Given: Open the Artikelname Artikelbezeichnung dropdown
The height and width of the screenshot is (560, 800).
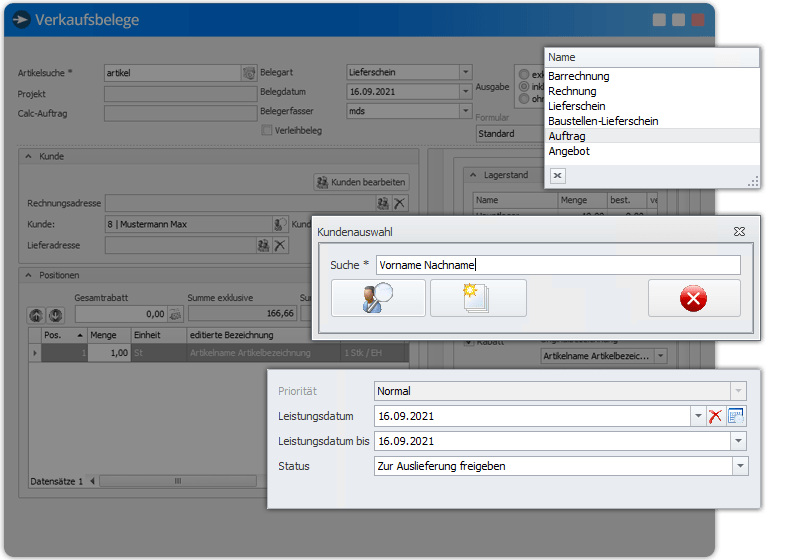Looking at the screenshot, I should pyautogui.click(x=661, y=355).
